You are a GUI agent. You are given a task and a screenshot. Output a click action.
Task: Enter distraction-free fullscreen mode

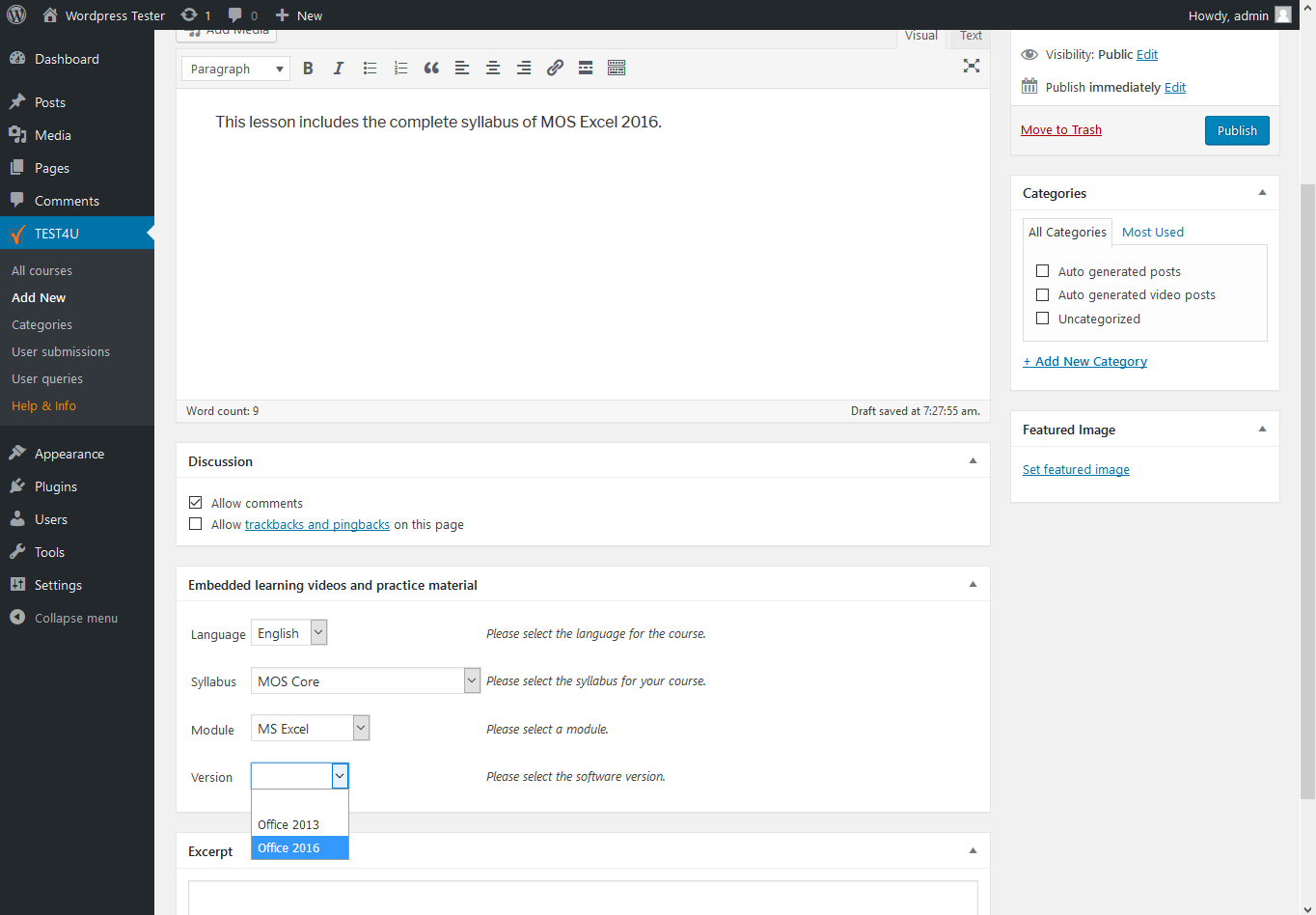pos(971,66)
